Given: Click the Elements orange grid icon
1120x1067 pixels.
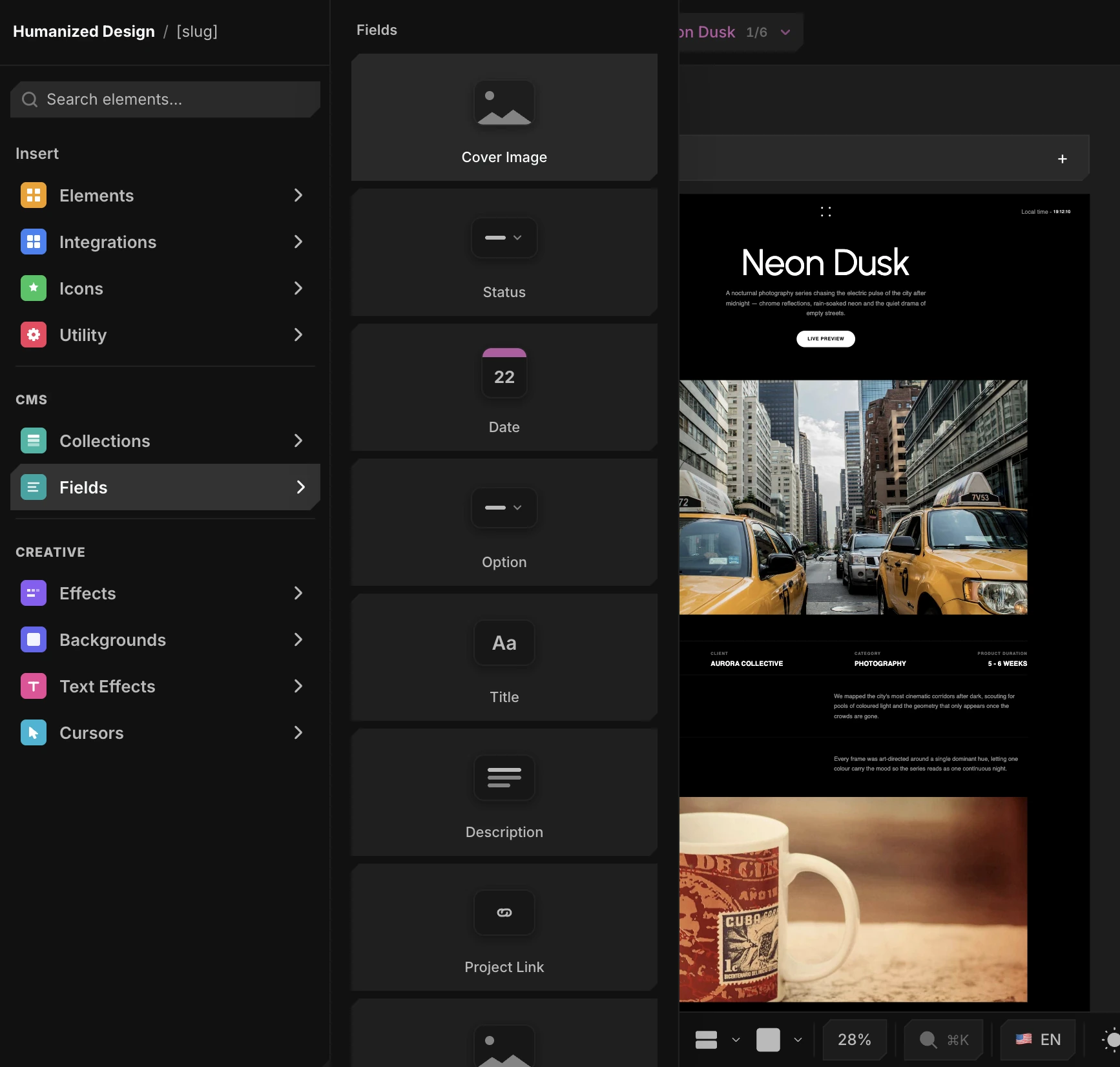Looking at the screenshot, I should (x=34, y=195).
